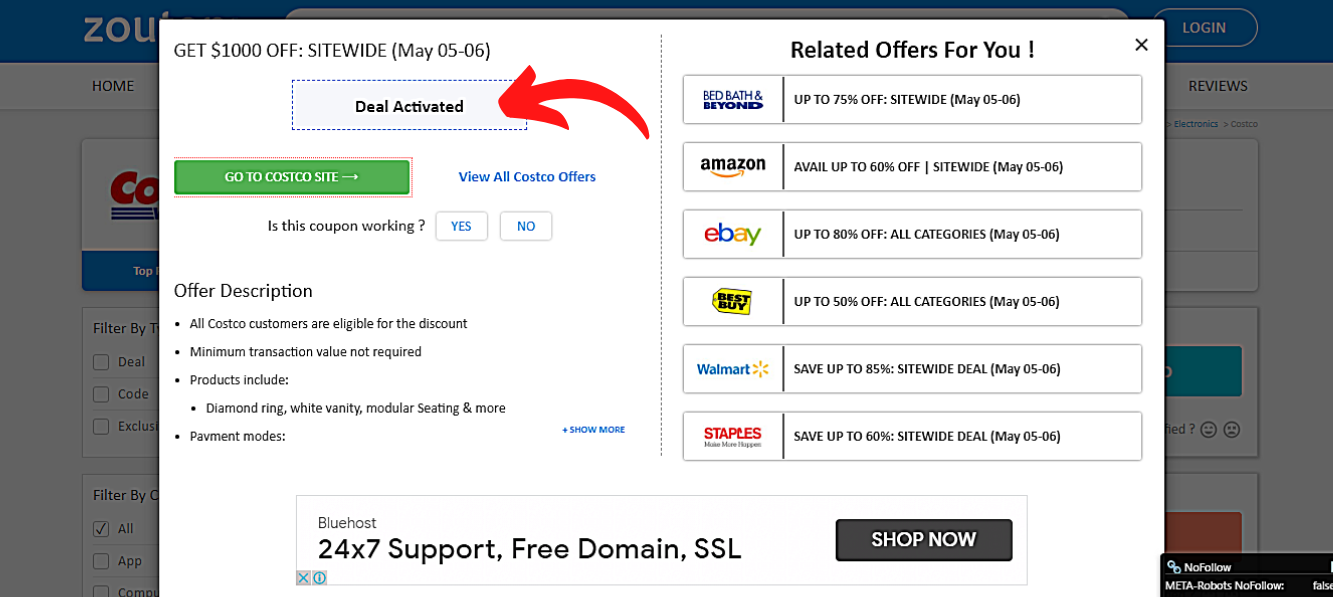Image resolution: width=1333 pixels, height=597 pixels.
Task: Close the Bluehost ad with X icon
Action: pyautogui.click(x=303, y=578)
